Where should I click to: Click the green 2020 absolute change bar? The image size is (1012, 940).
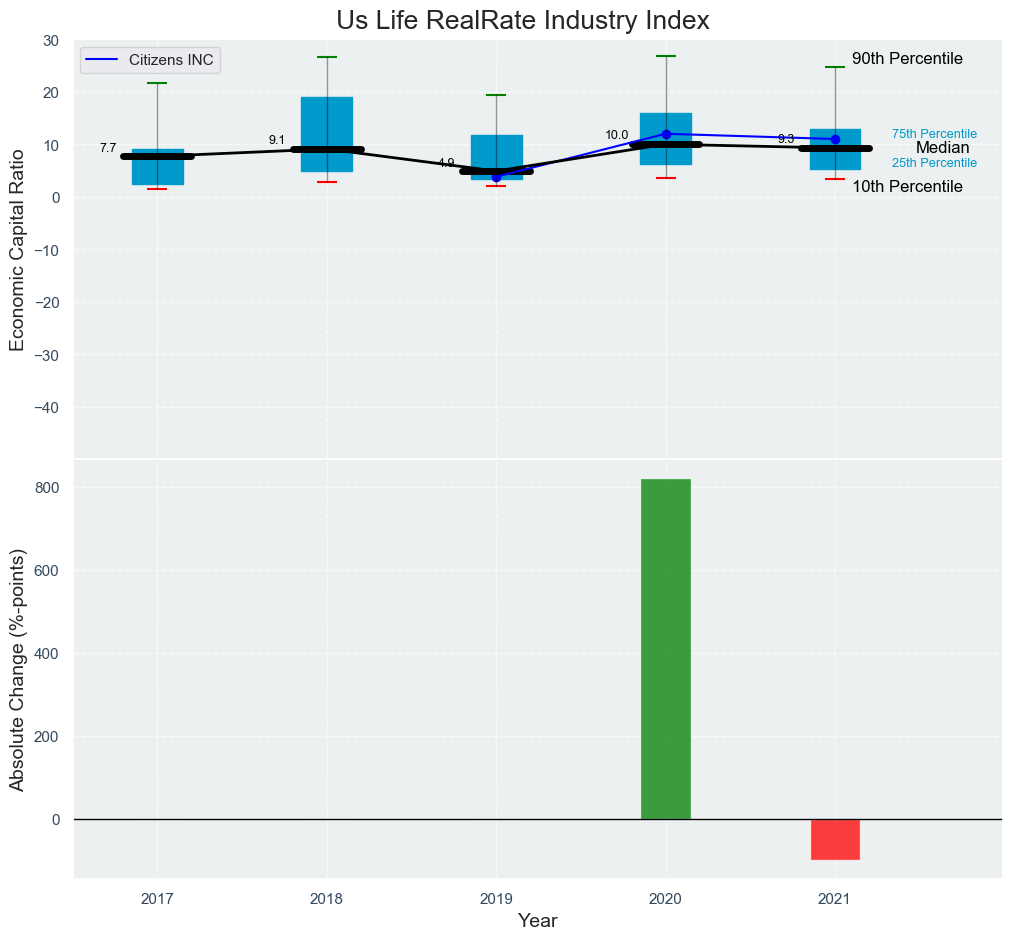(665, 649)
